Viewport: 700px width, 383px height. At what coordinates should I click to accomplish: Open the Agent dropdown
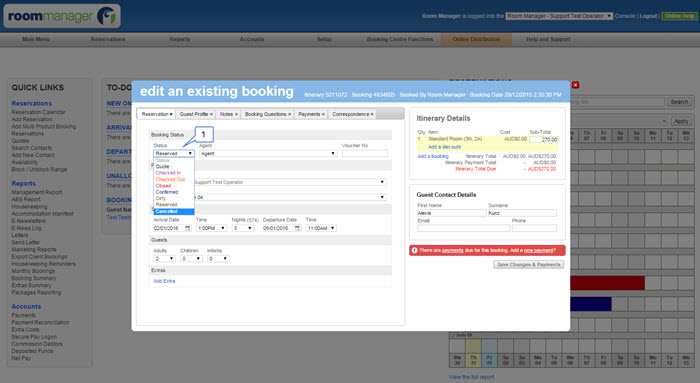click(268, 153)
